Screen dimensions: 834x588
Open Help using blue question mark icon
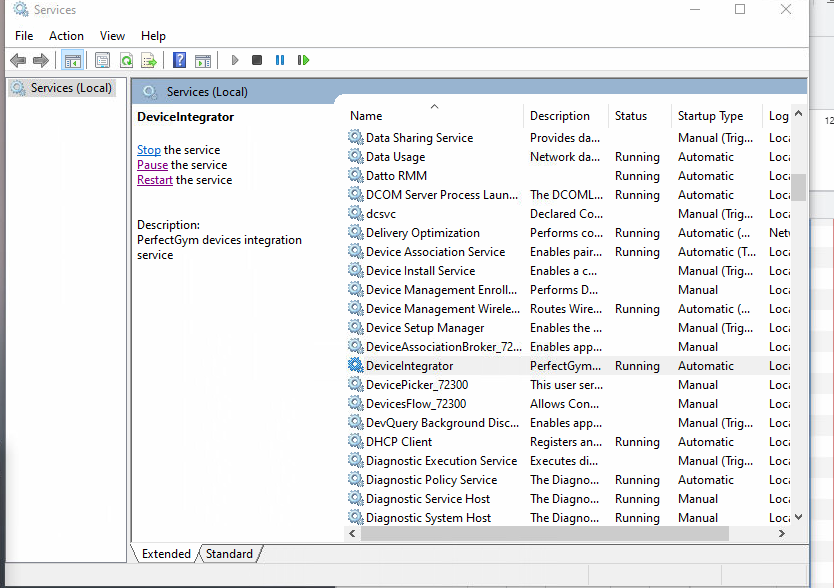[x=179, y=60]
